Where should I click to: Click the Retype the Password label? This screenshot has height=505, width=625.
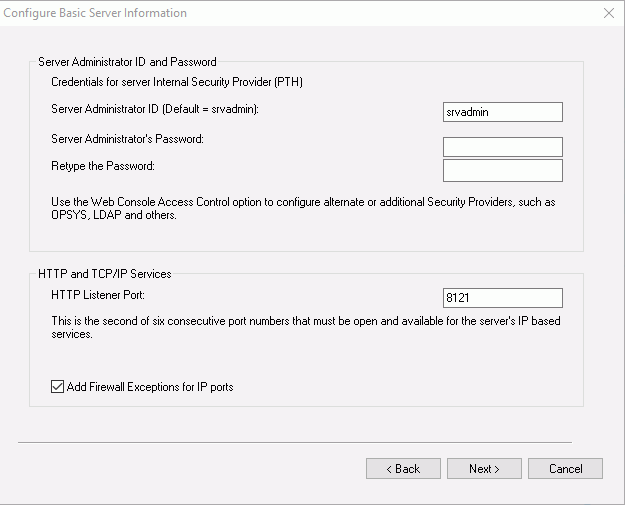(103, 166)
